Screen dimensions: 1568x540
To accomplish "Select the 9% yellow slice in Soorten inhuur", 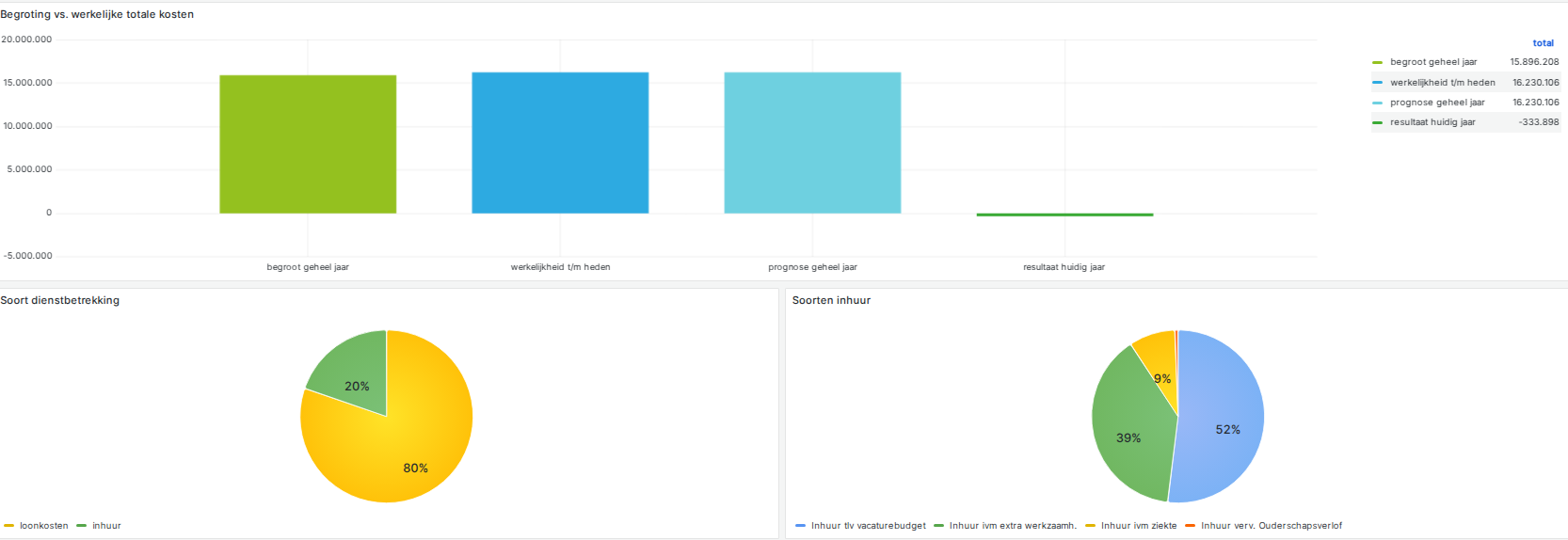I will (1160, 362).
